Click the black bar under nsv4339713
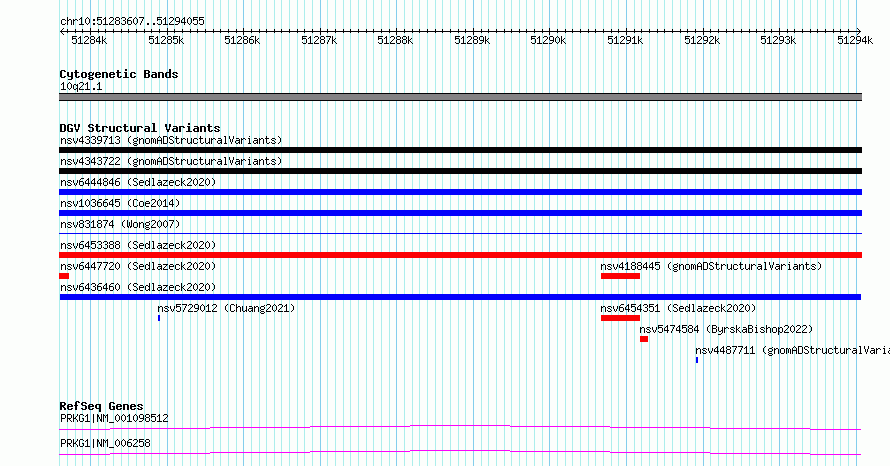890x466 pixels. pyautogui.click(x=460, y=150)
